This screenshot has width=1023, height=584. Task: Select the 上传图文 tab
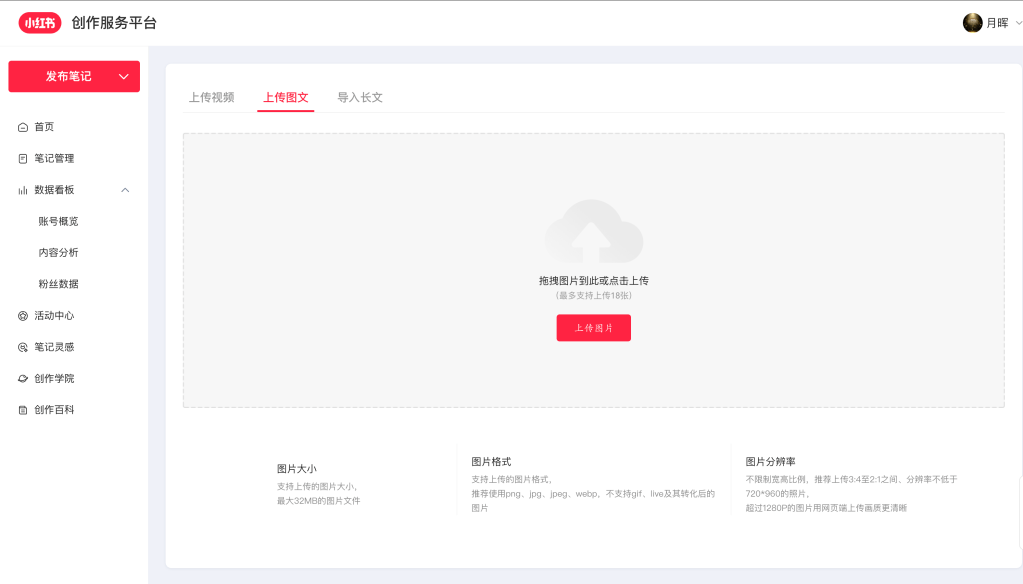click(286, 97)
